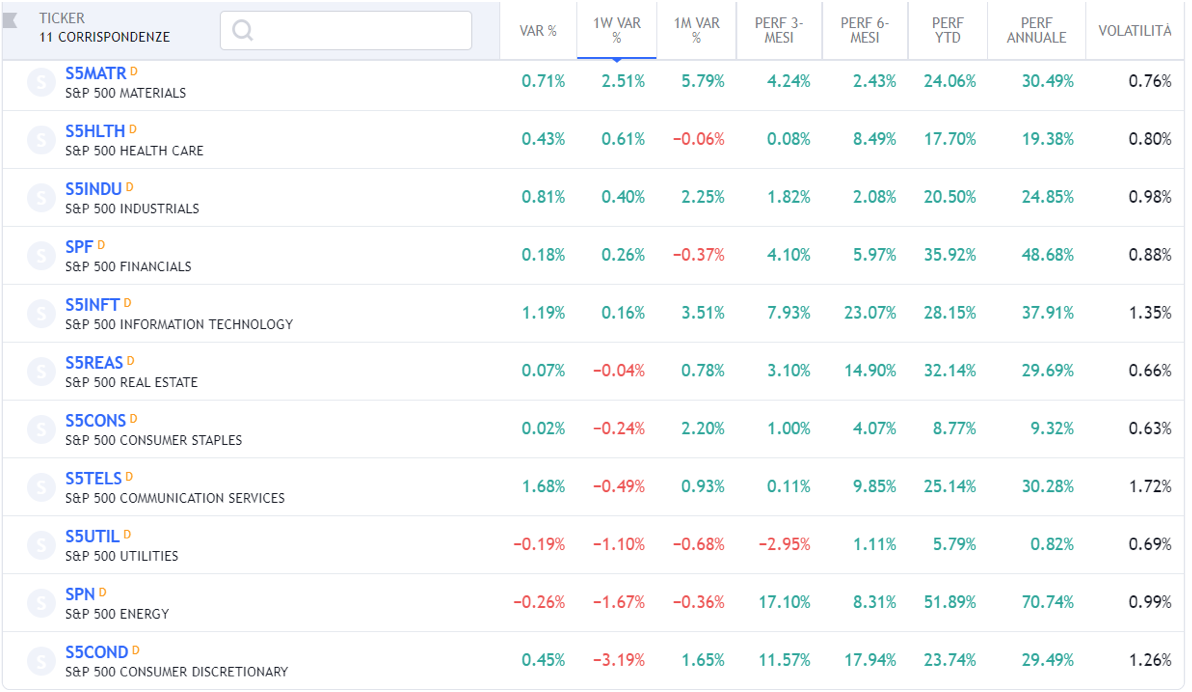Image resolution: width=1192 pixels, height=692 pixels.
Task: Open the SPF Financials ticker link
Action: coord(79,247)
